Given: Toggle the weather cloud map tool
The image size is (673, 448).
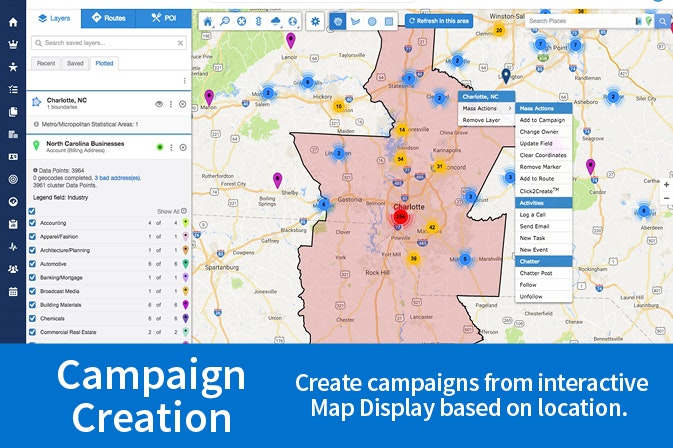Looking at the screenshot, I should [276, 21].
